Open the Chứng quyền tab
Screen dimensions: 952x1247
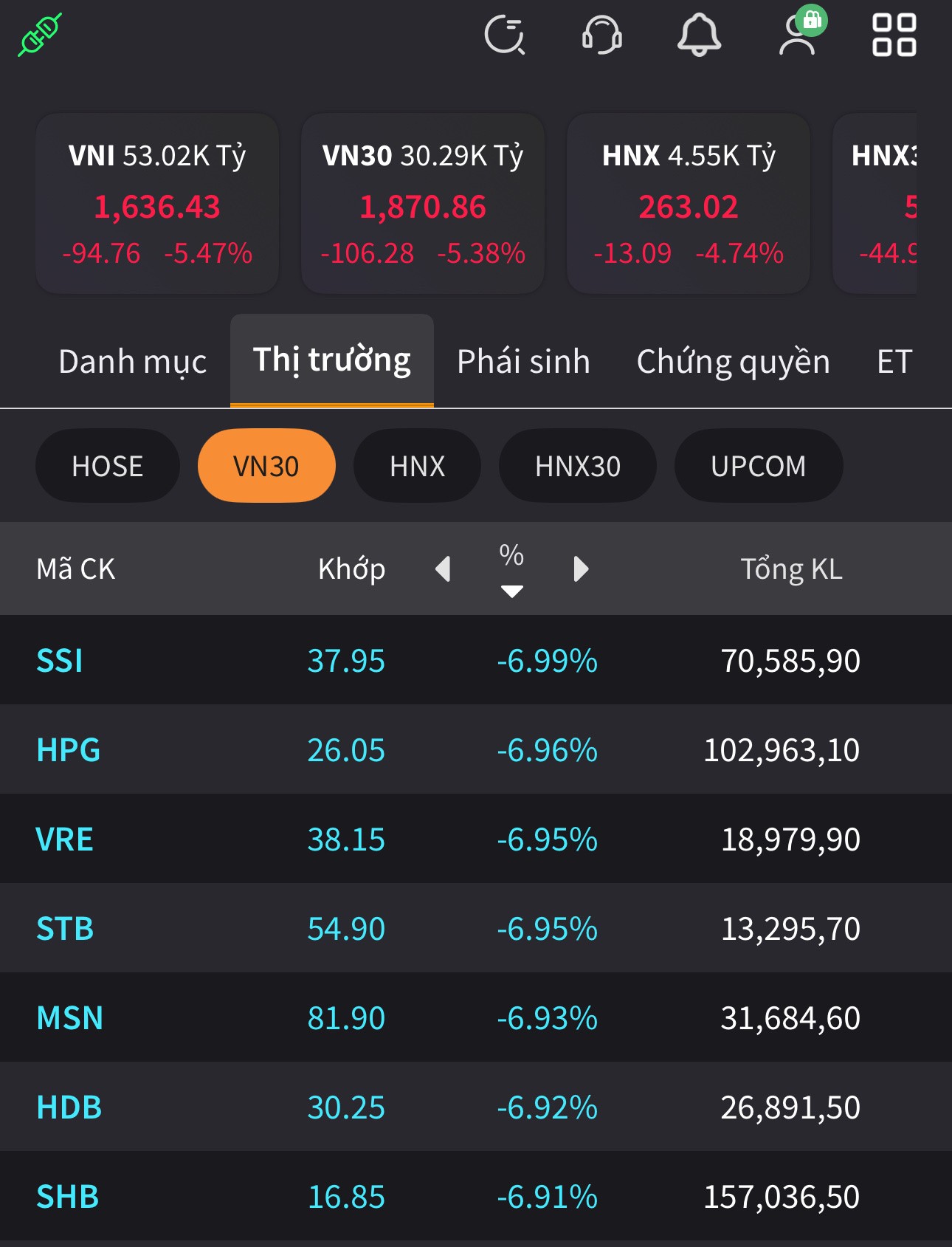click(x=733, y=362)
